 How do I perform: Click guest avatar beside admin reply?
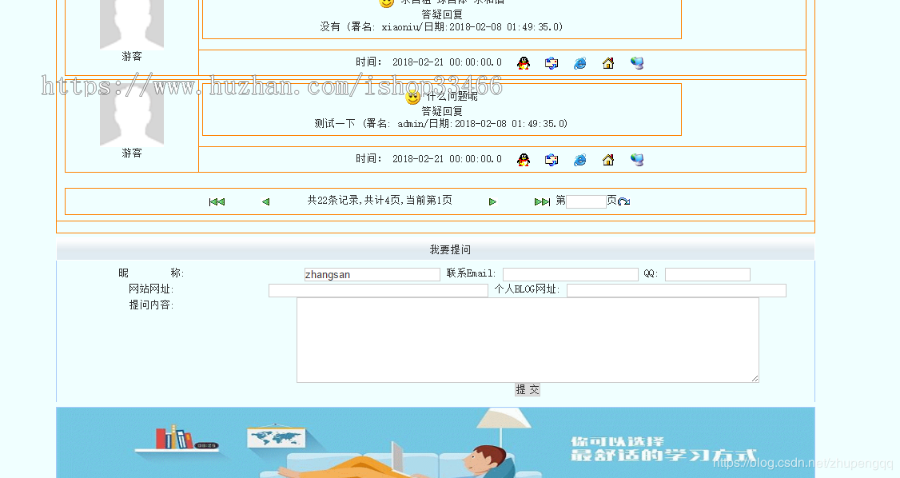click(132, 115)
